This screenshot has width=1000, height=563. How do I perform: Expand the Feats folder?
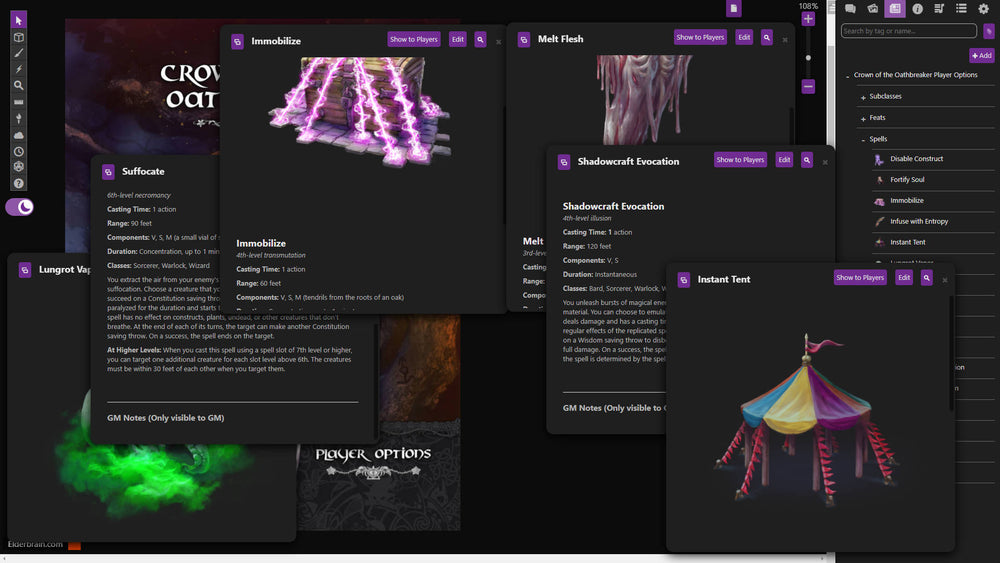coord(862,118)
